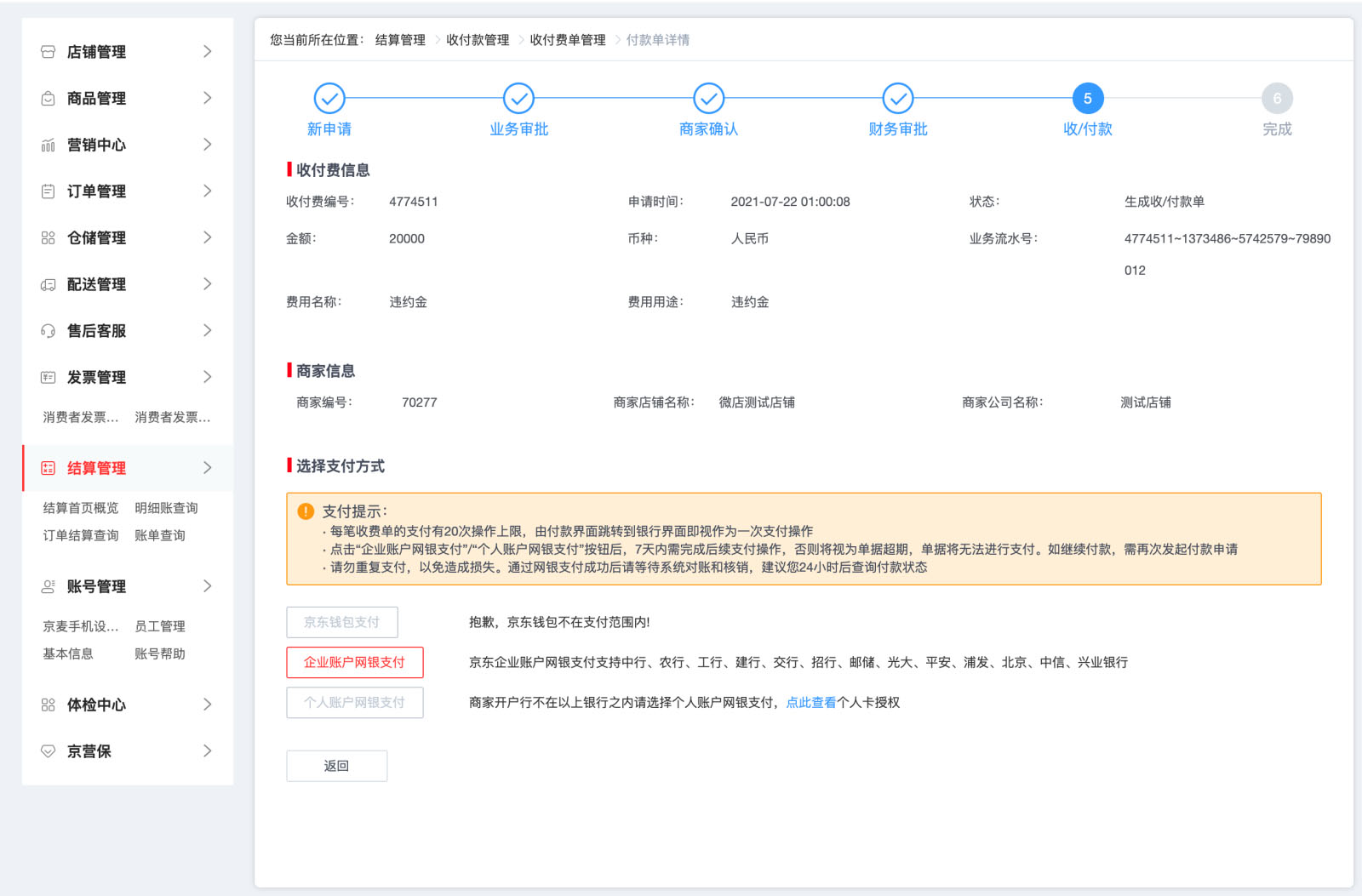Select 企业账户网银支付 payment option
This screenshot has width=1362, height=896.
pos(354,662)
